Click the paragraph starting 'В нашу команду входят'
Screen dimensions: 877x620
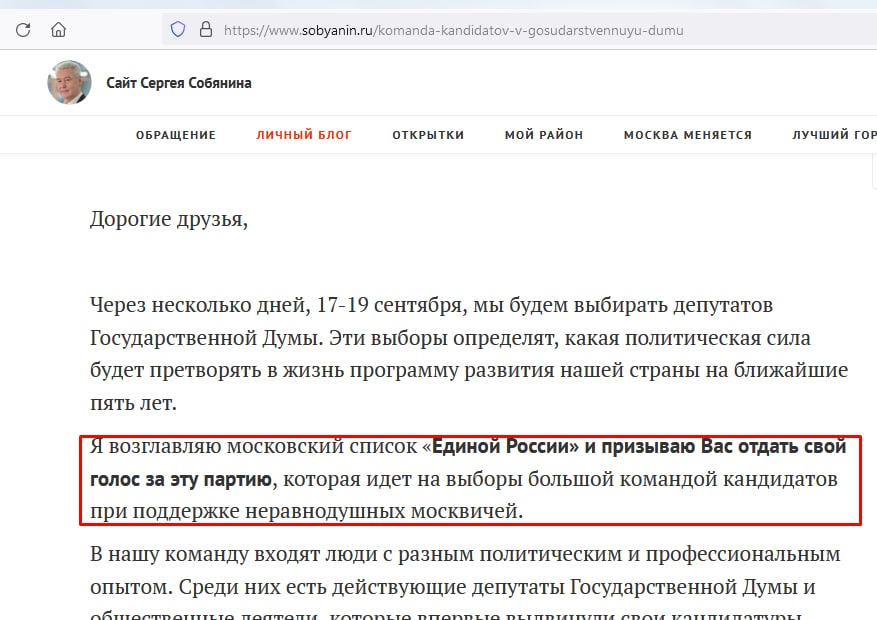click(465, 582)
